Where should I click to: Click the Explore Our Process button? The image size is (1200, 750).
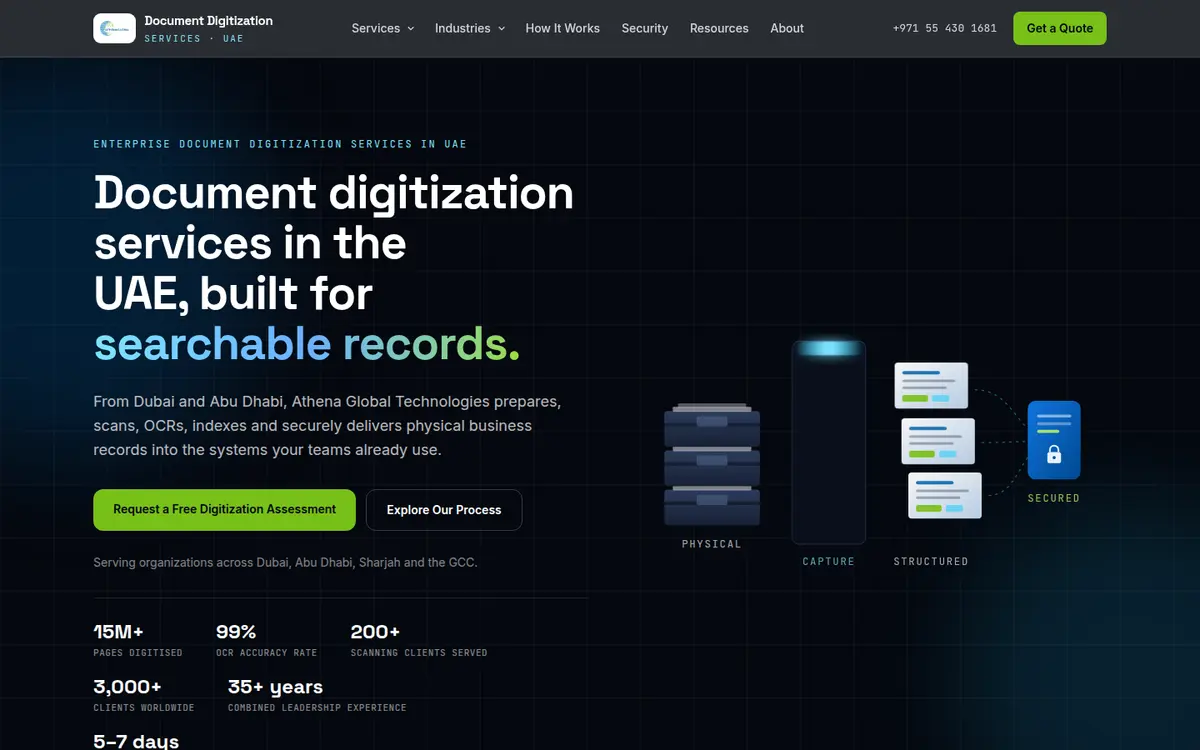pos(444,510)
